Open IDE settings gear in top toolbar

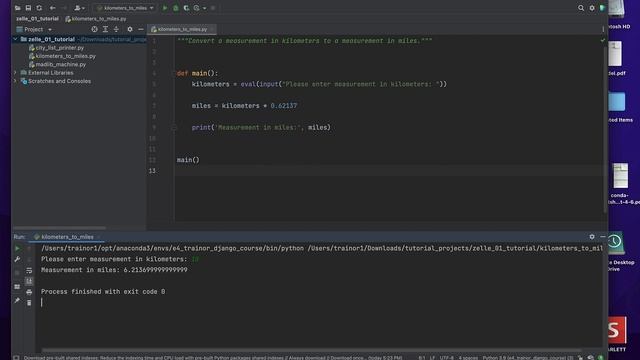coord(592,8)
